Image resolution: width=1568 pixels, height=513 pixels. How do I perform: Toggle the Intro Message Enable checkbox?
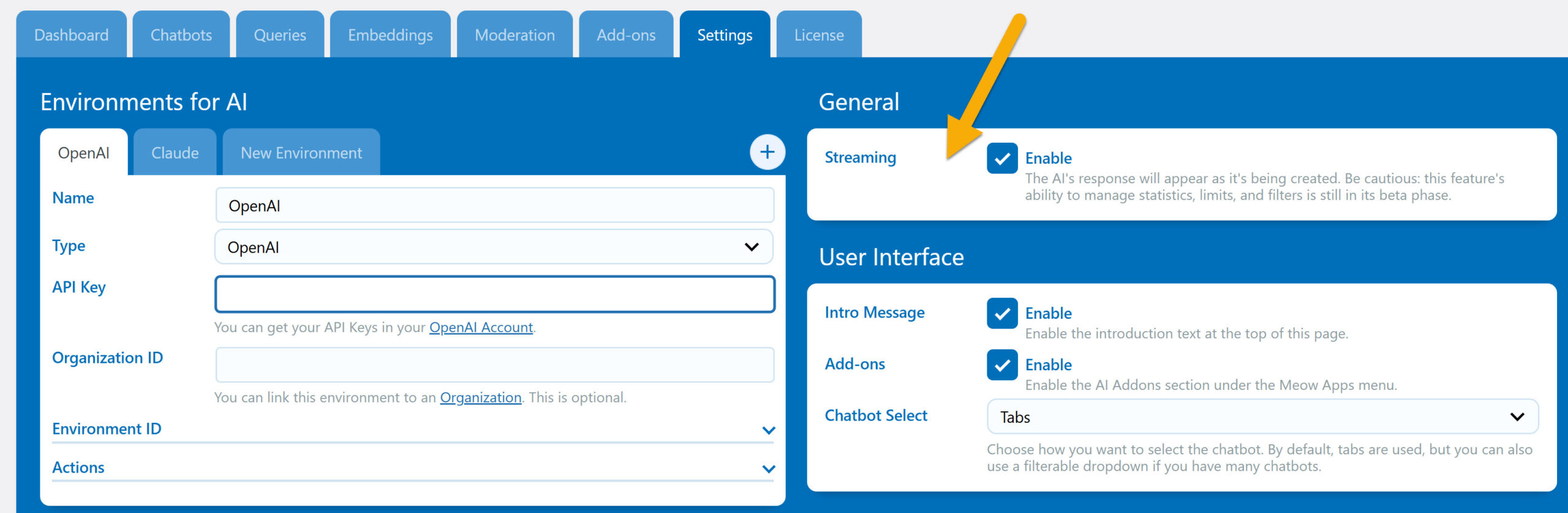coord(1002,314)
